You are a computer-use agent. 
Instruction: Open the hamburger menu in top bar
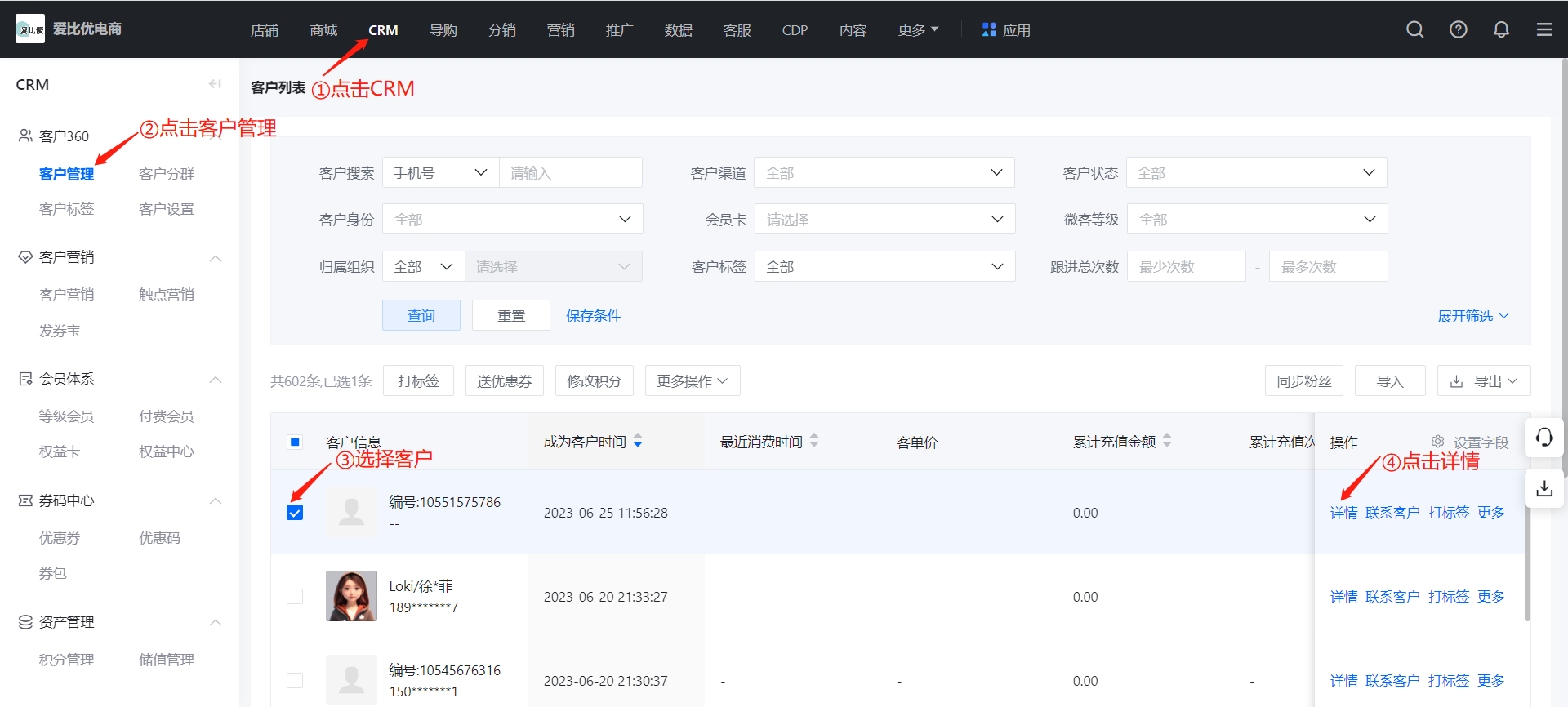point(1544,29)
